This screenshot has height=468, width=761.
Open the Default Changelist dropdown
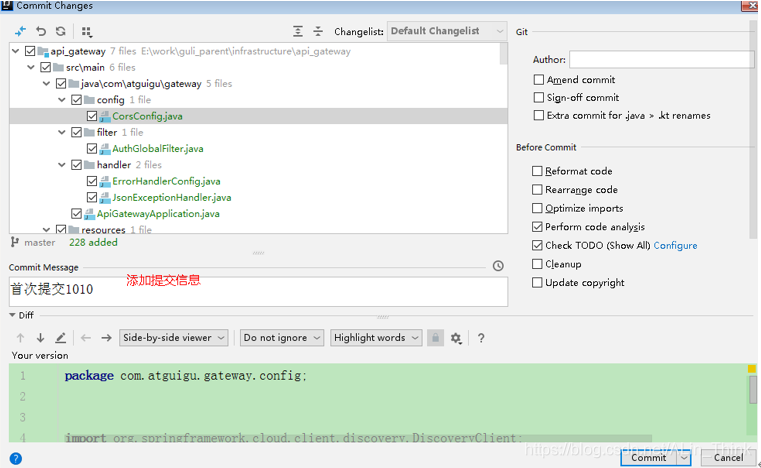tap(447, 31)
